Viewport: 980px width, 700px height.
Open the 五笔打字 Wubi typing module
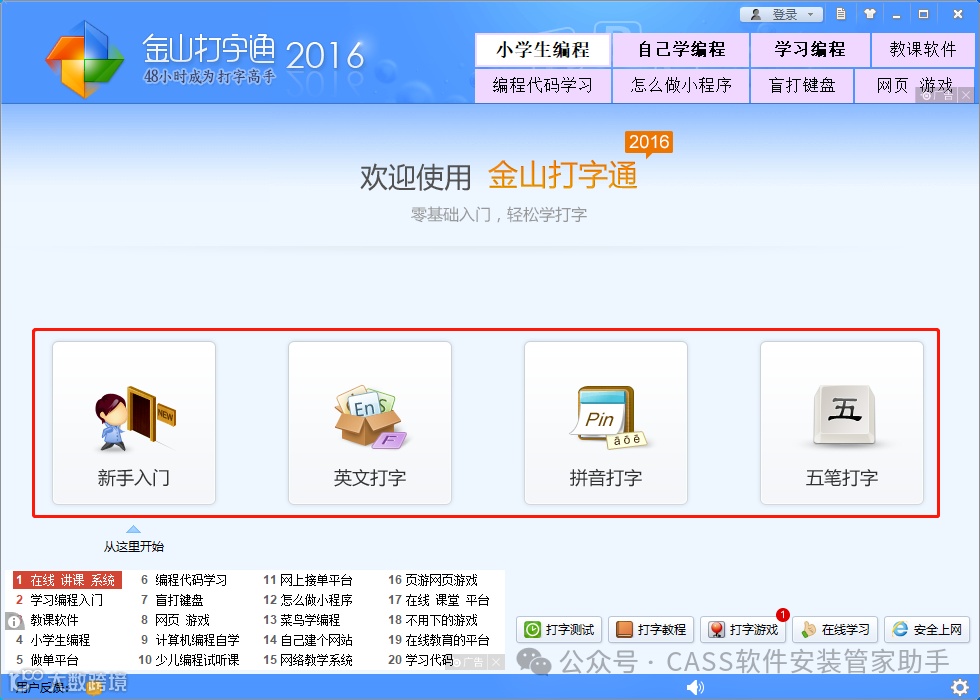841,422
